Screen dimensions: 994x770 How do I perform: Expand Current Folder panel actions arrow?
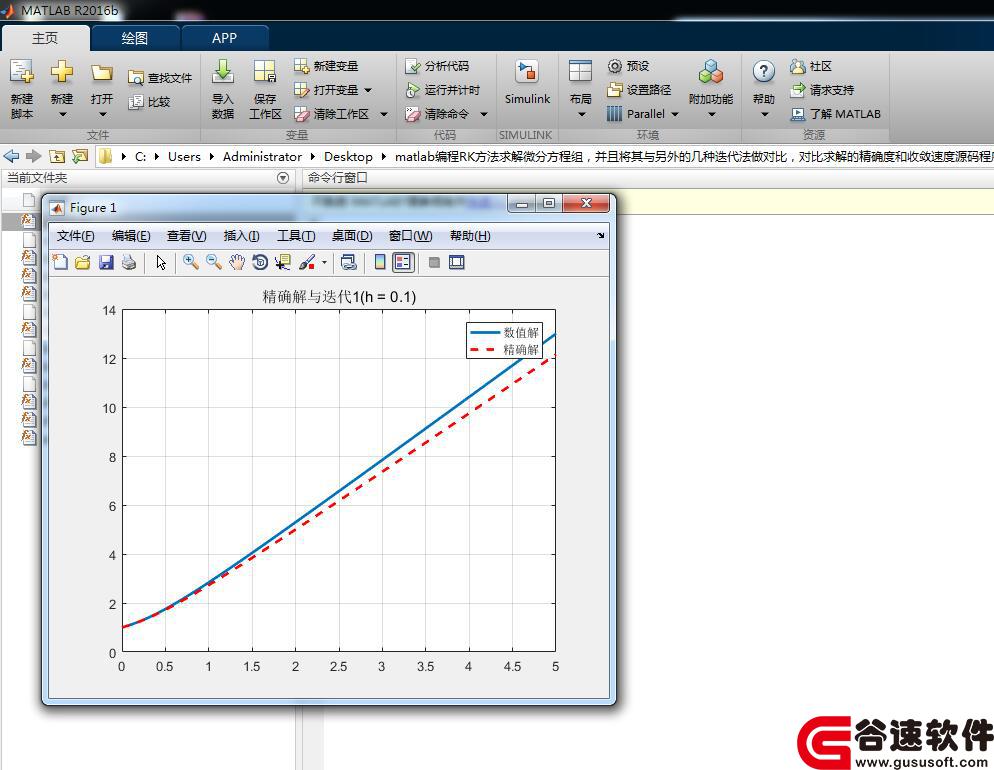point(283,178)
